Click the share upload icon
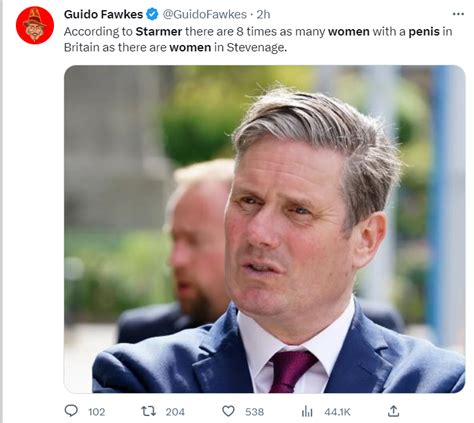 (x=393, y=411)
